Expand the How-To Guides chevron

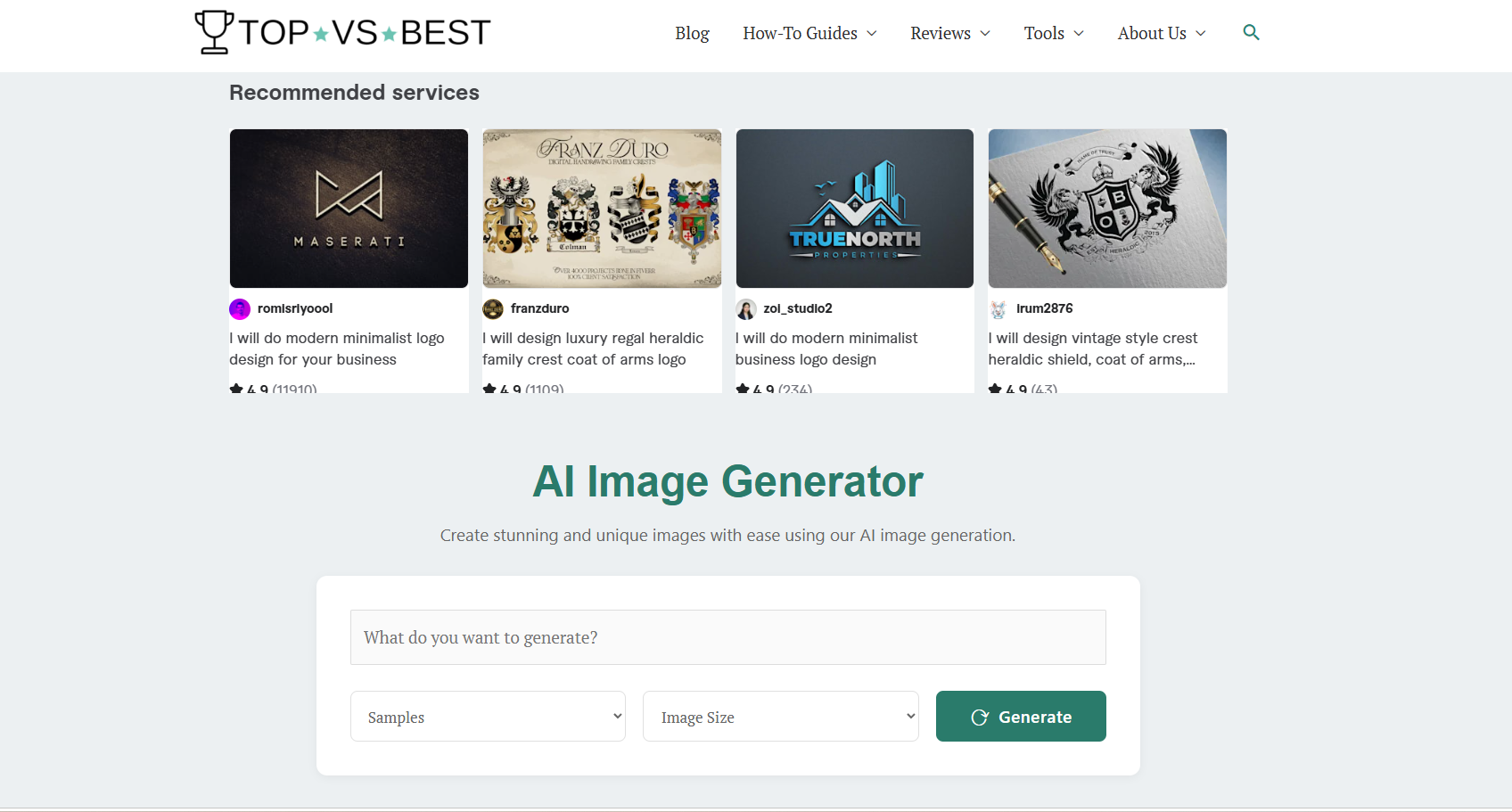[x=872, y=34]
